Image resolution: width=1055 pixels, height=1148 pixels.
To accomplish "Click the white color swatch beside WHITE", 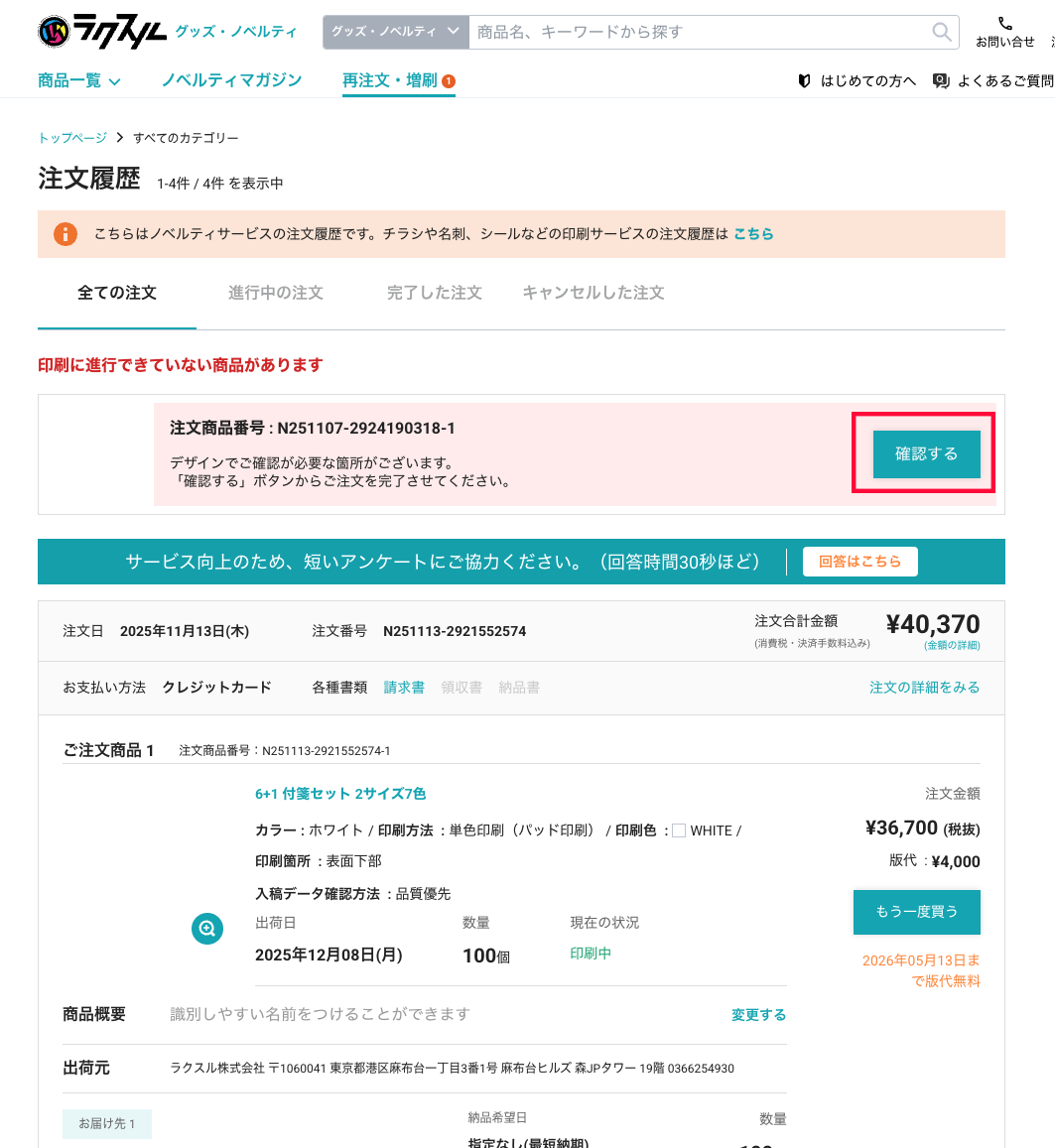I will tap(679, 830).
